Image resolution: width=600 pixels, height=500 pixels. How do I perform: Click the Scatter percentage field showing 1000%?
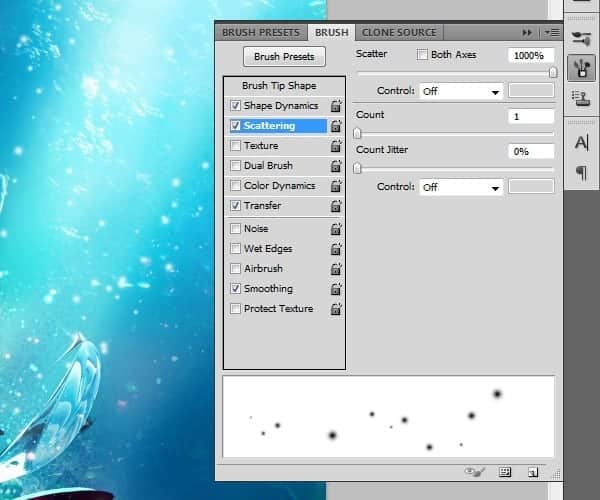[x=531, y=55]
